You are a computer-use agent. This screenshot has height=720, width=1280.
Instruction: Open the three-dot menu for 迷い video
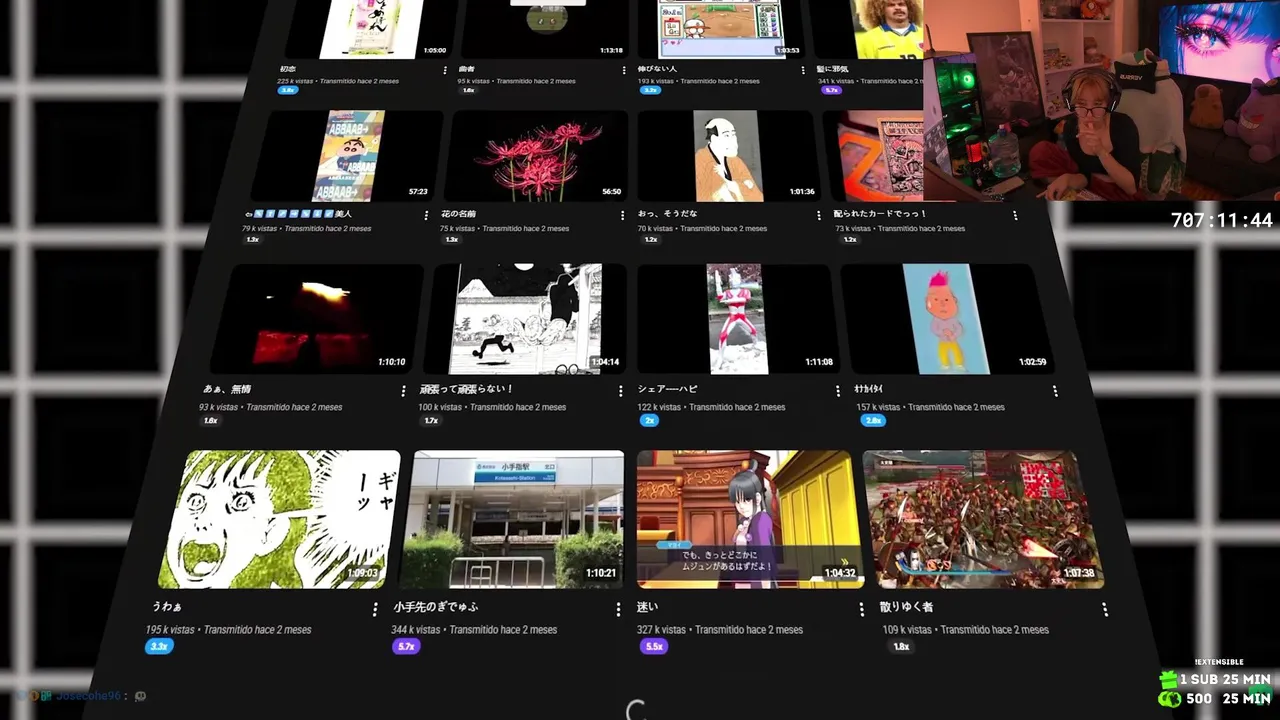(x=862, y=609)
